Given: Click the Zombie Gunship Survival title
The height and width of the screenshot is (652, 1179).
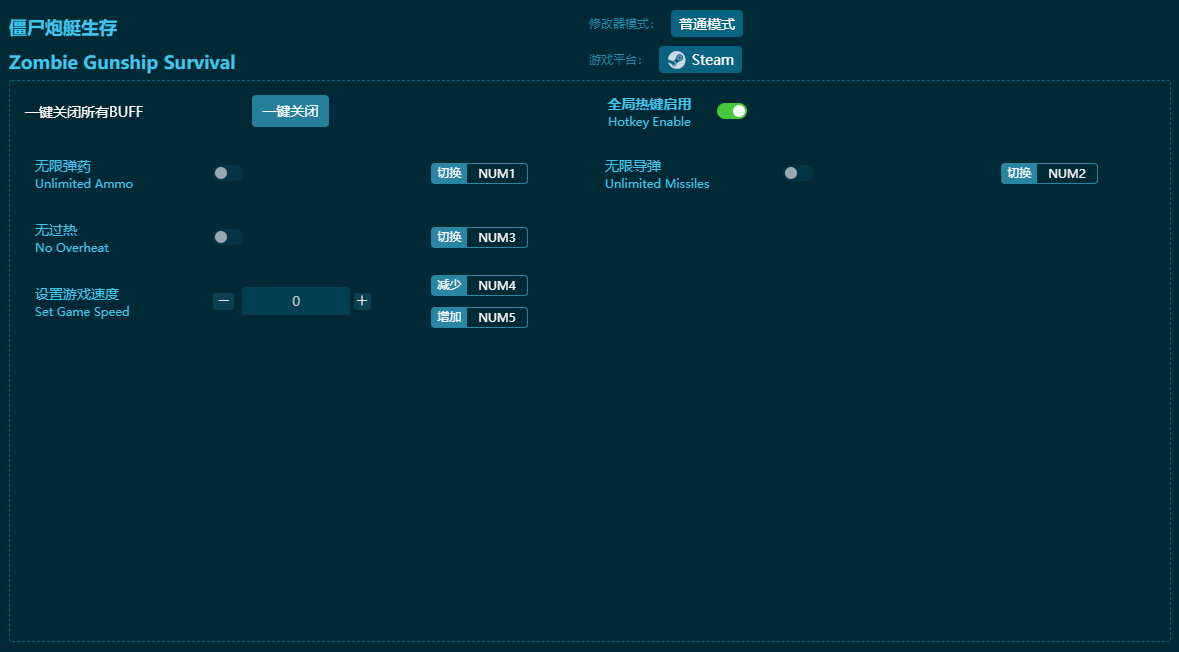Looking at the screenshot, I should tap(122, 62).
